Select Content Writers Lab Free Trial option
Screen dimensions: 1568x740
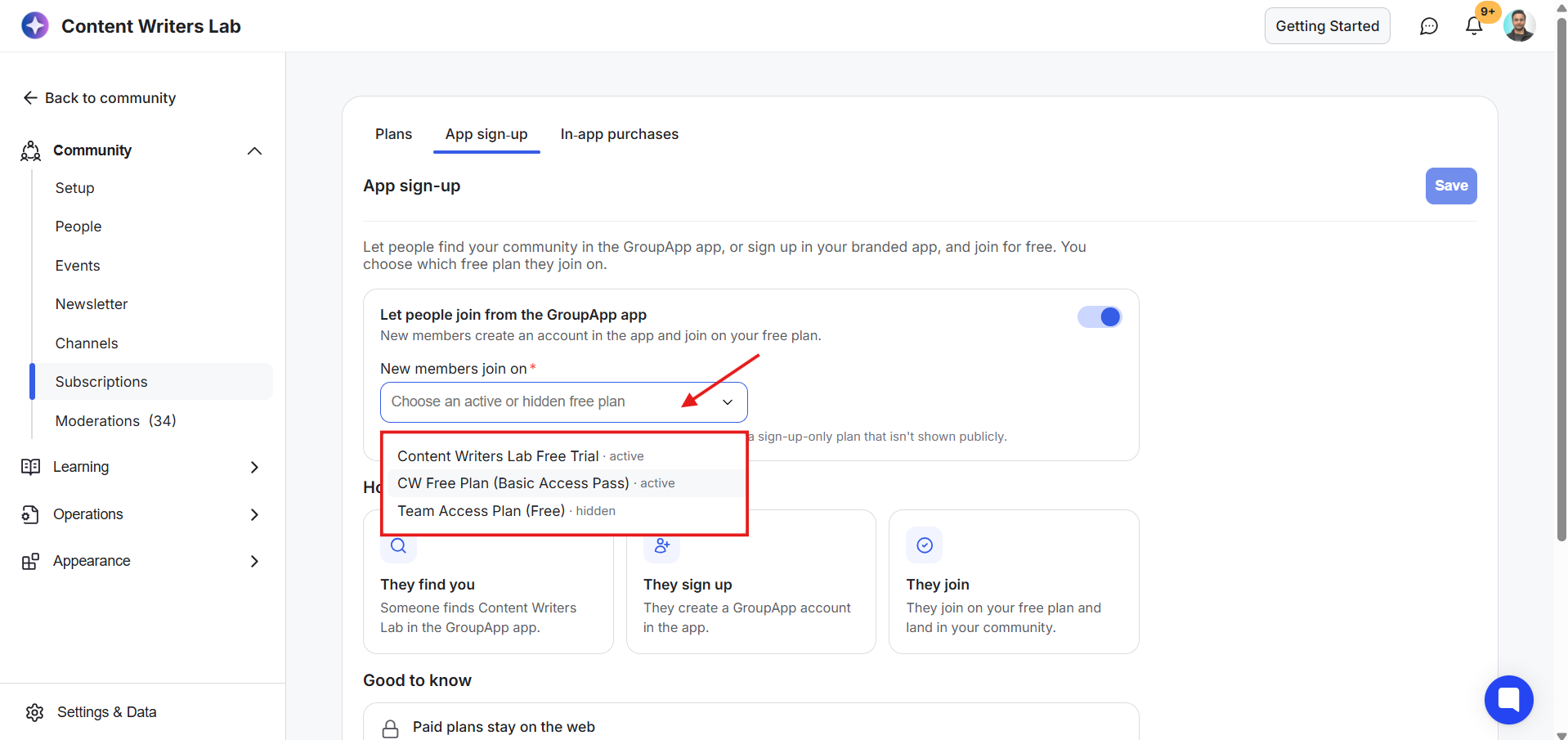tap(564, 456)
